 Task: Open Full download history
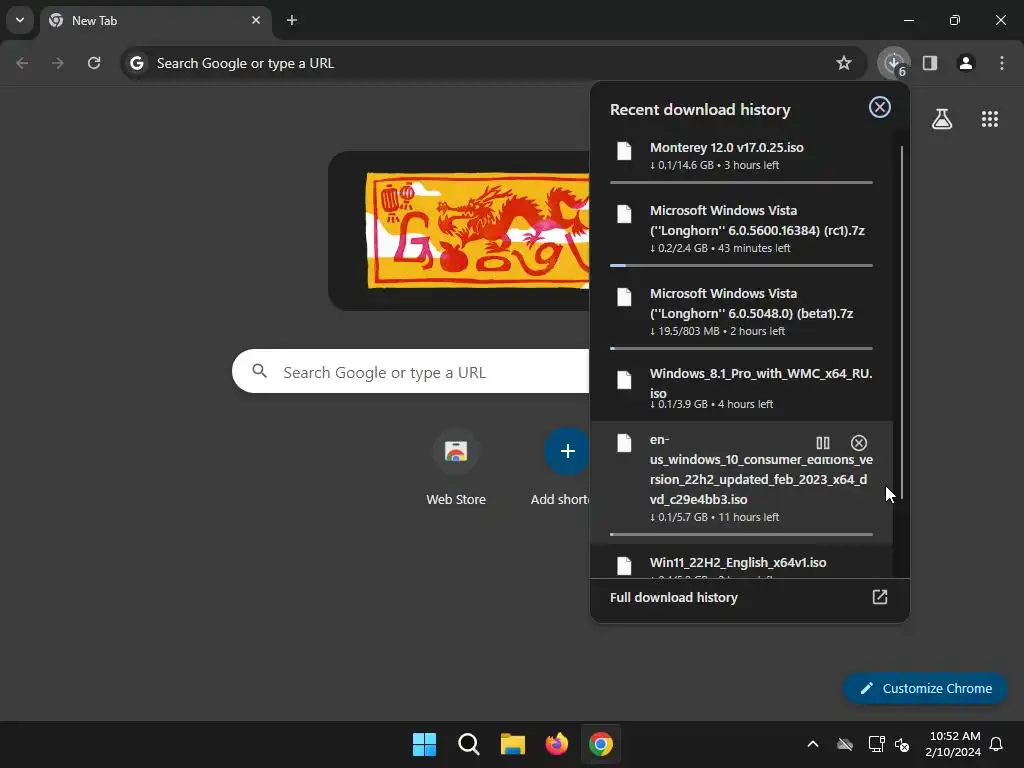673,598
